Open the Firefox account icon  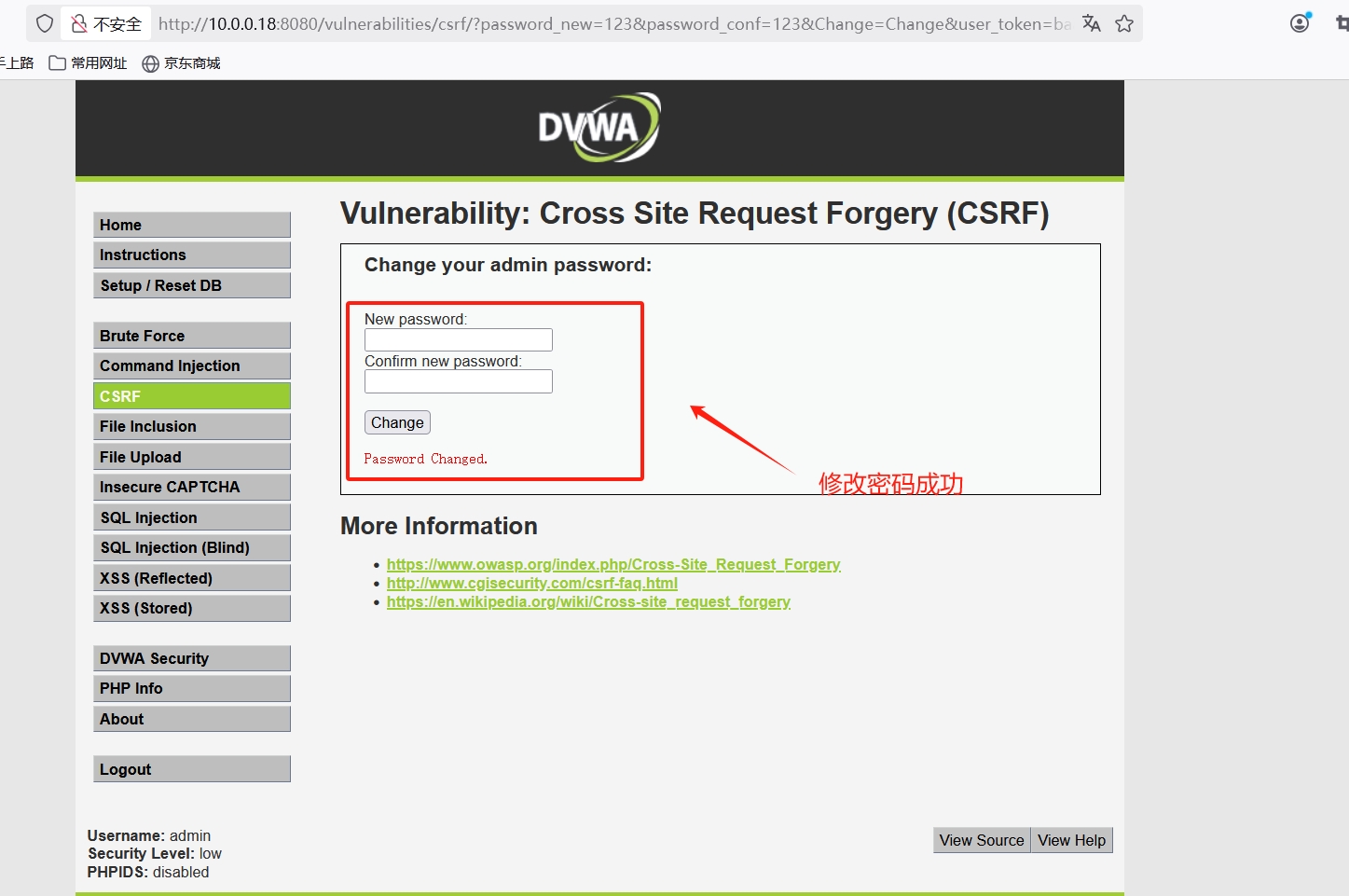(x=1300, y=23)
